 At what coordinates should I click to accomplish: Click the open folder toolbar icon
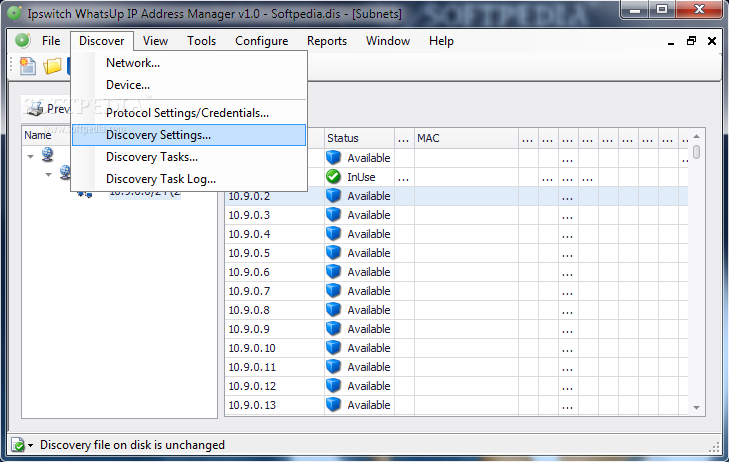point(52,66)
